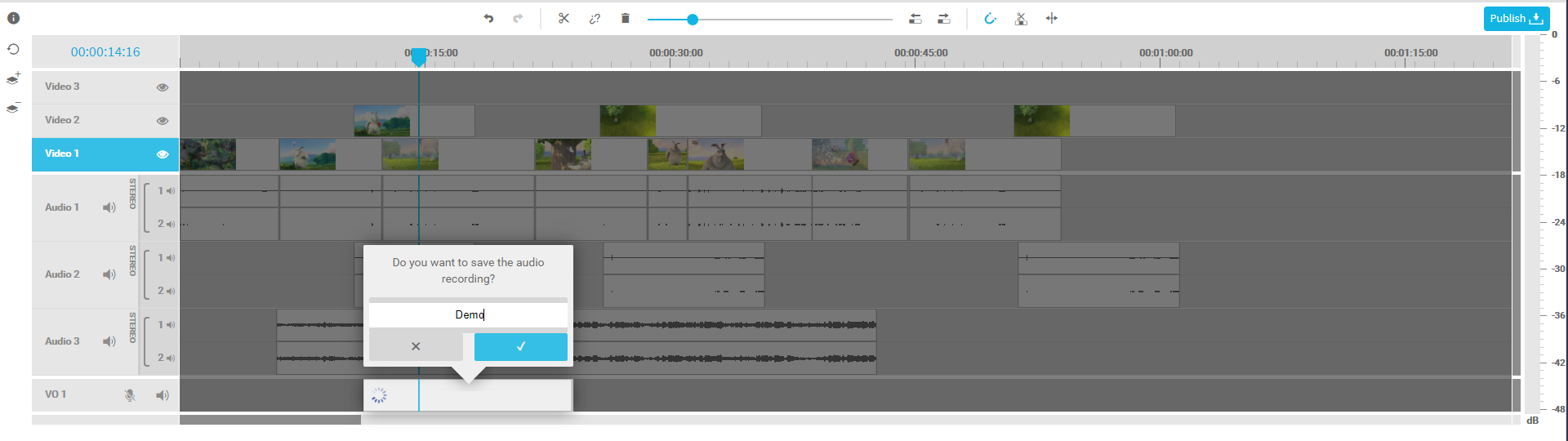Cancel the audio recording save dialog
Screen dimensions: 1568x441
click(x=416, y=346)
